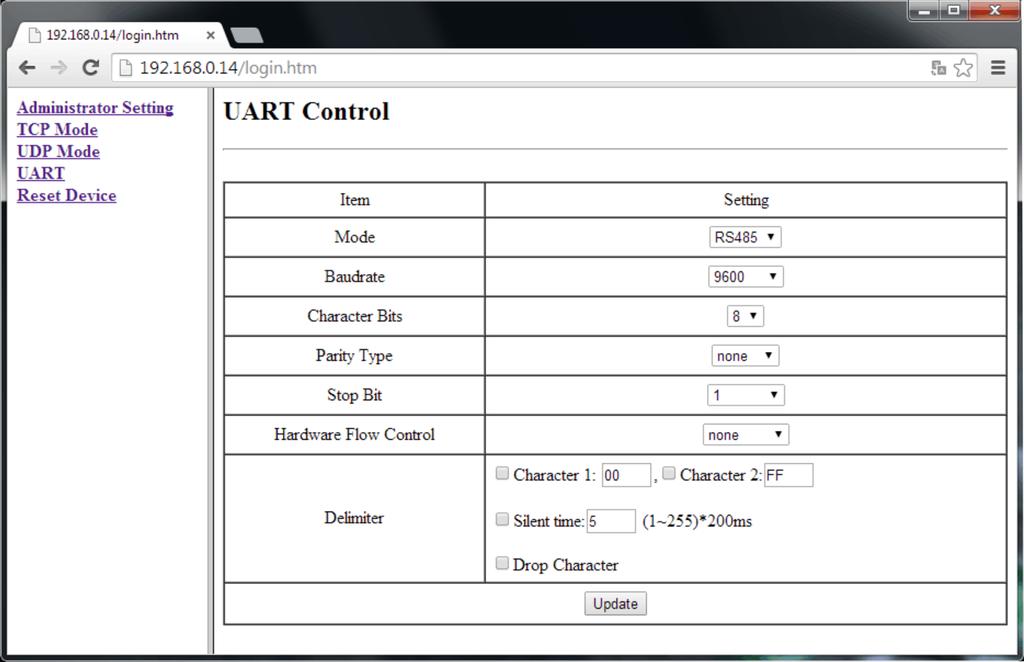Click the Character 2 field containing FF
This screenshot has height=662, width=1024.
click(x=788, y=475)
